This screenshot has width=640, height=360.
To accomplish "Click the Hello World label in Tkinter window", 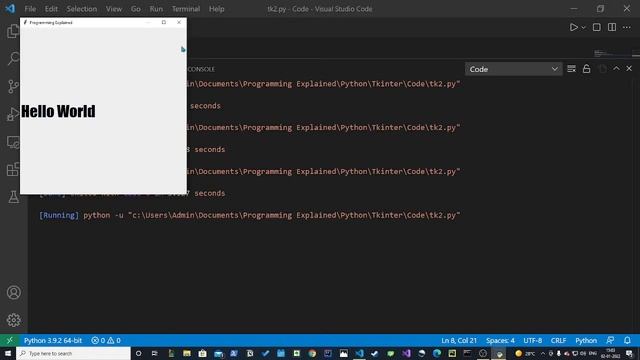I will pos(58,111).
